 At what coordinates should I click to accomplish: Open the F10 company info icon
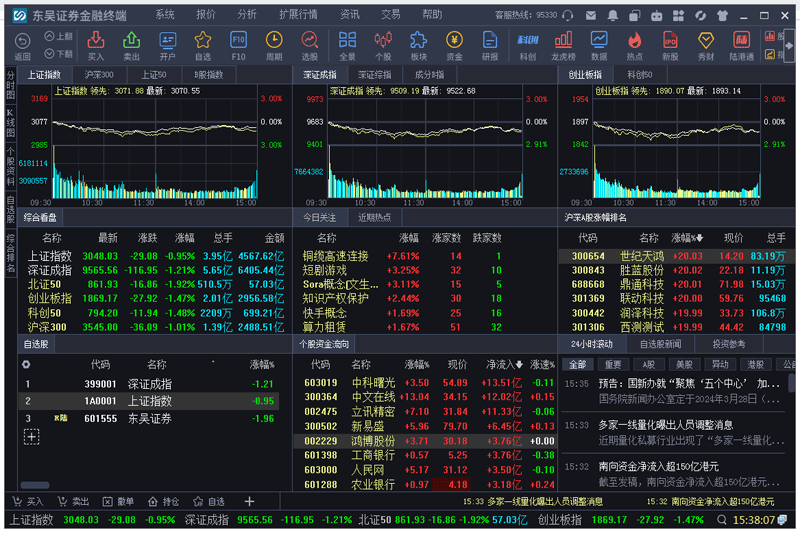[239, 44]
